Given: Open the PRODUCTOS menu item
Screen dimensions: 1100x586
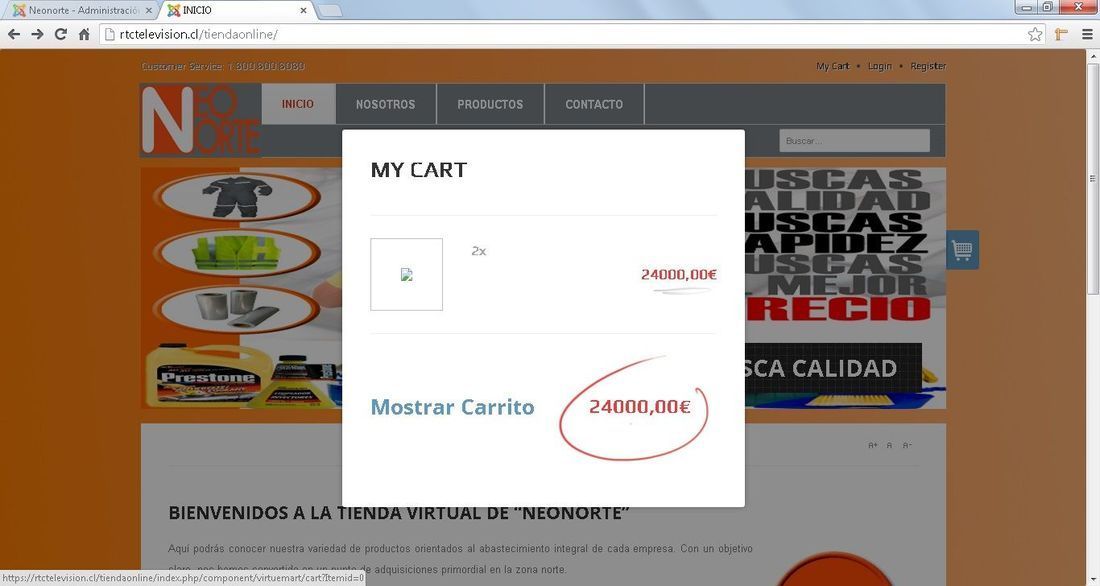Looking at the screenshot, I should point(490,104).
